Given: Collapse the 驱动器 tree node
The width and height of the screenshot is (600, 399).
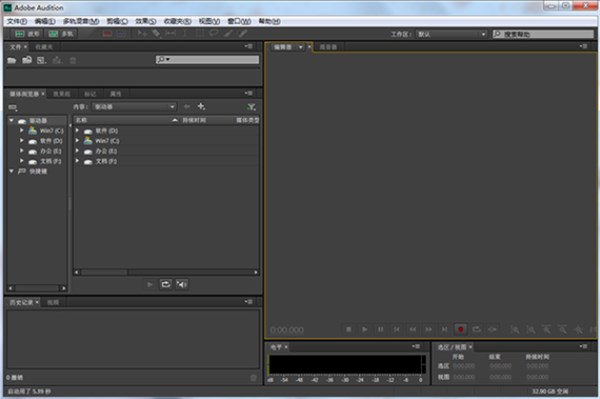Looking at the screenshot, I should pyautogui.click(x=11, y=121).
